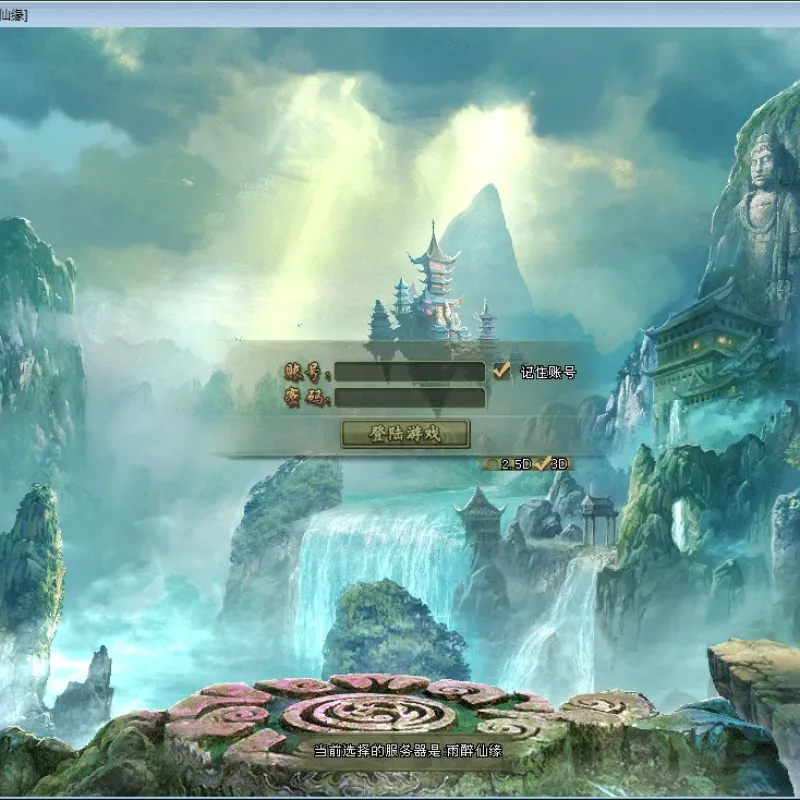Click the window title text 仙缘
This screenshot has height=800, width=800.
(13, 15)
